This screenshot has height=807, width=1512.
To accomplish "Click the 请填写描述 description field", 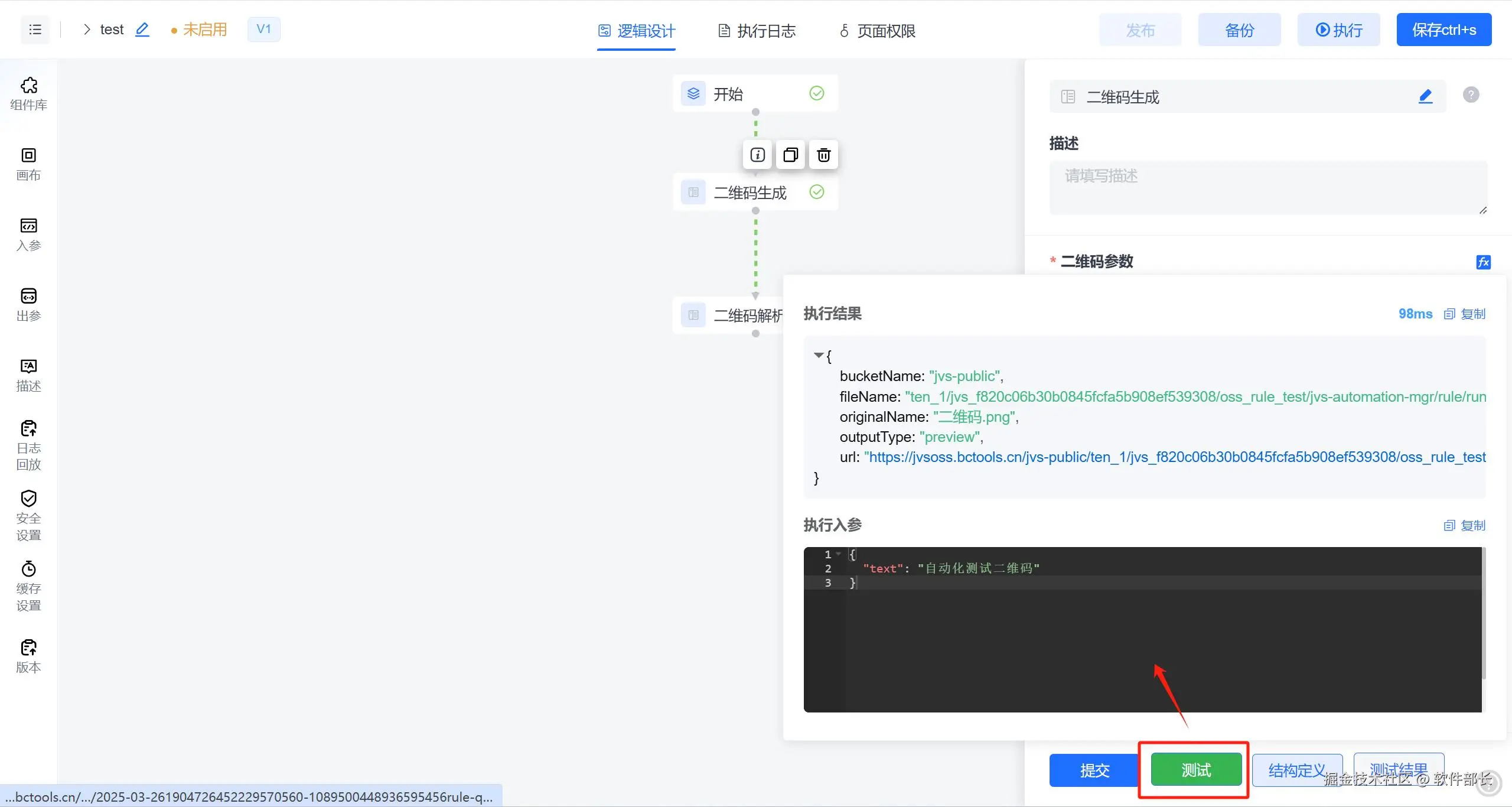I will 1267,187.
